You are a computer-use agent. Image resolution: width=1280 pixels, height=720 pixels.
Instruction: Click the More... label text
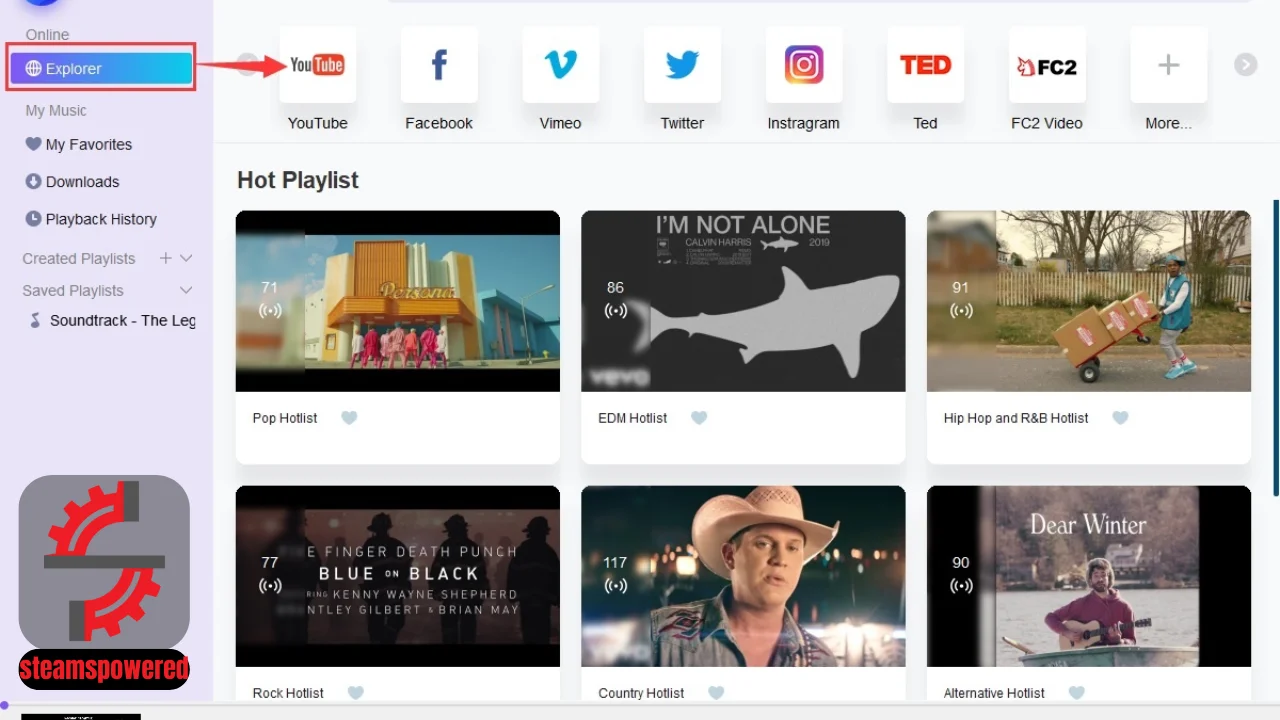[1168, 123]
